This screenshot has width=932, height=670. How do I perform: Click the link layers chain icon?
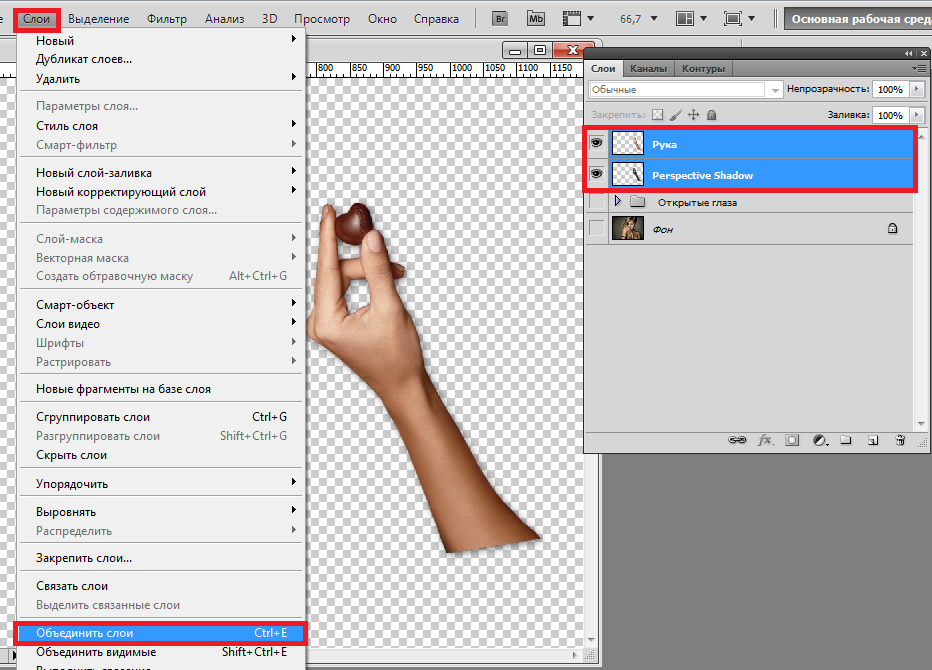tap(737, 440)
